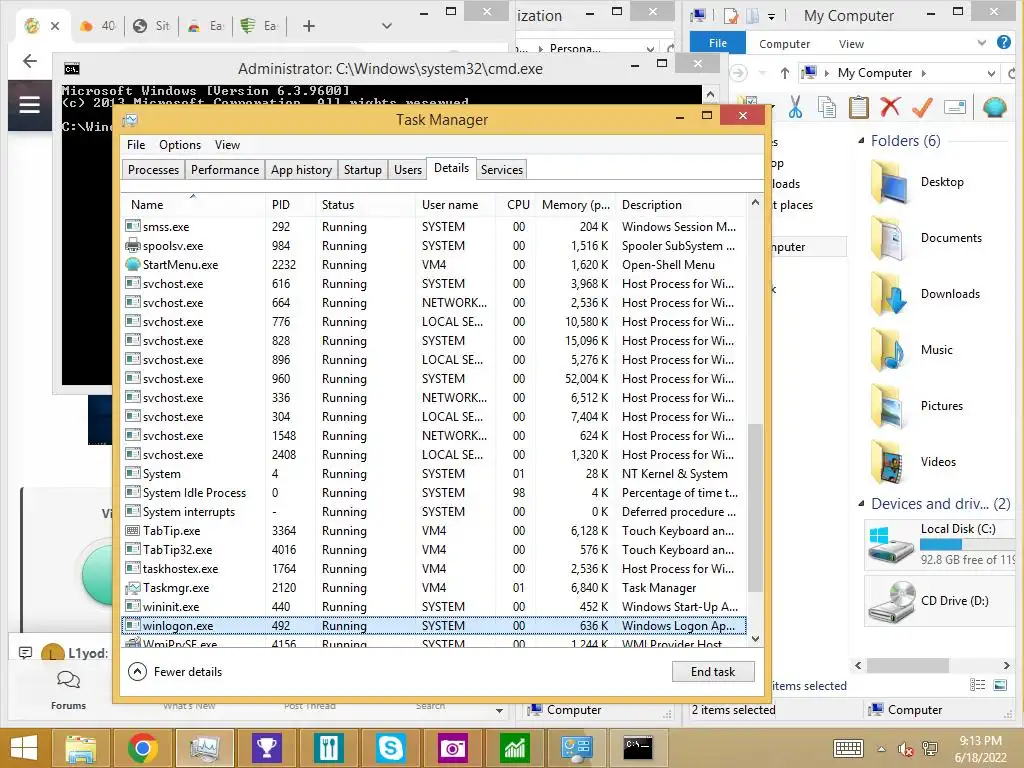Click End task button
The height and width of the screenshot is (768, 1024).
click(713, 672)
